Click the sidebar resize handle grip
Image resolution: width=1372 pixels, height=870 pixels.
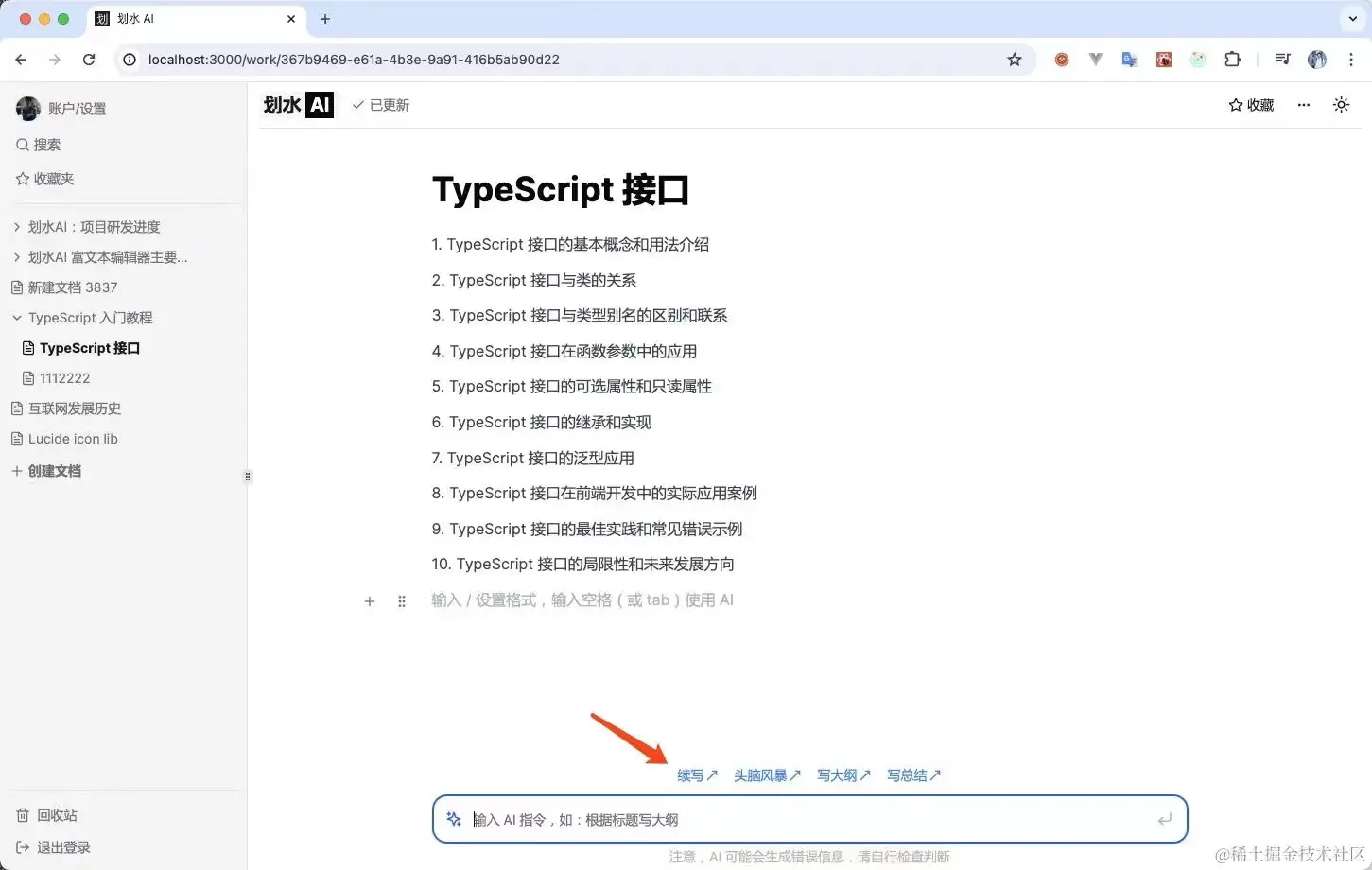coord(248,477)
